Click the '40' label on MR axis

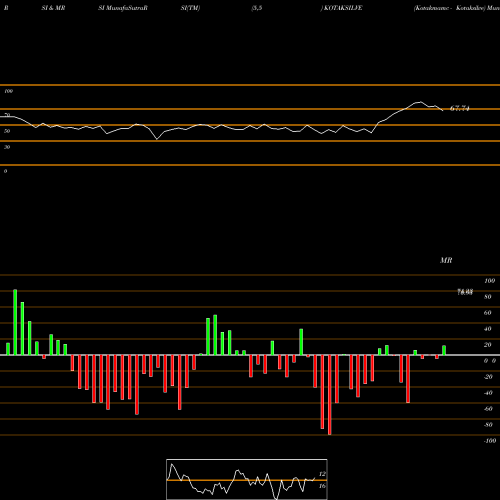pyautogui.click(x=488, y=329)
